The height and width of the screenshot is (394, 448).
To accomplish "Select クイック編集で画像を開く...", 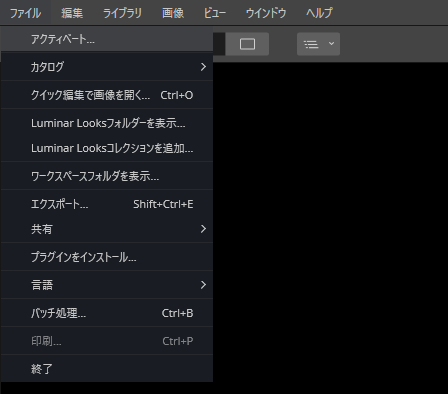I will tap(107, 95).
